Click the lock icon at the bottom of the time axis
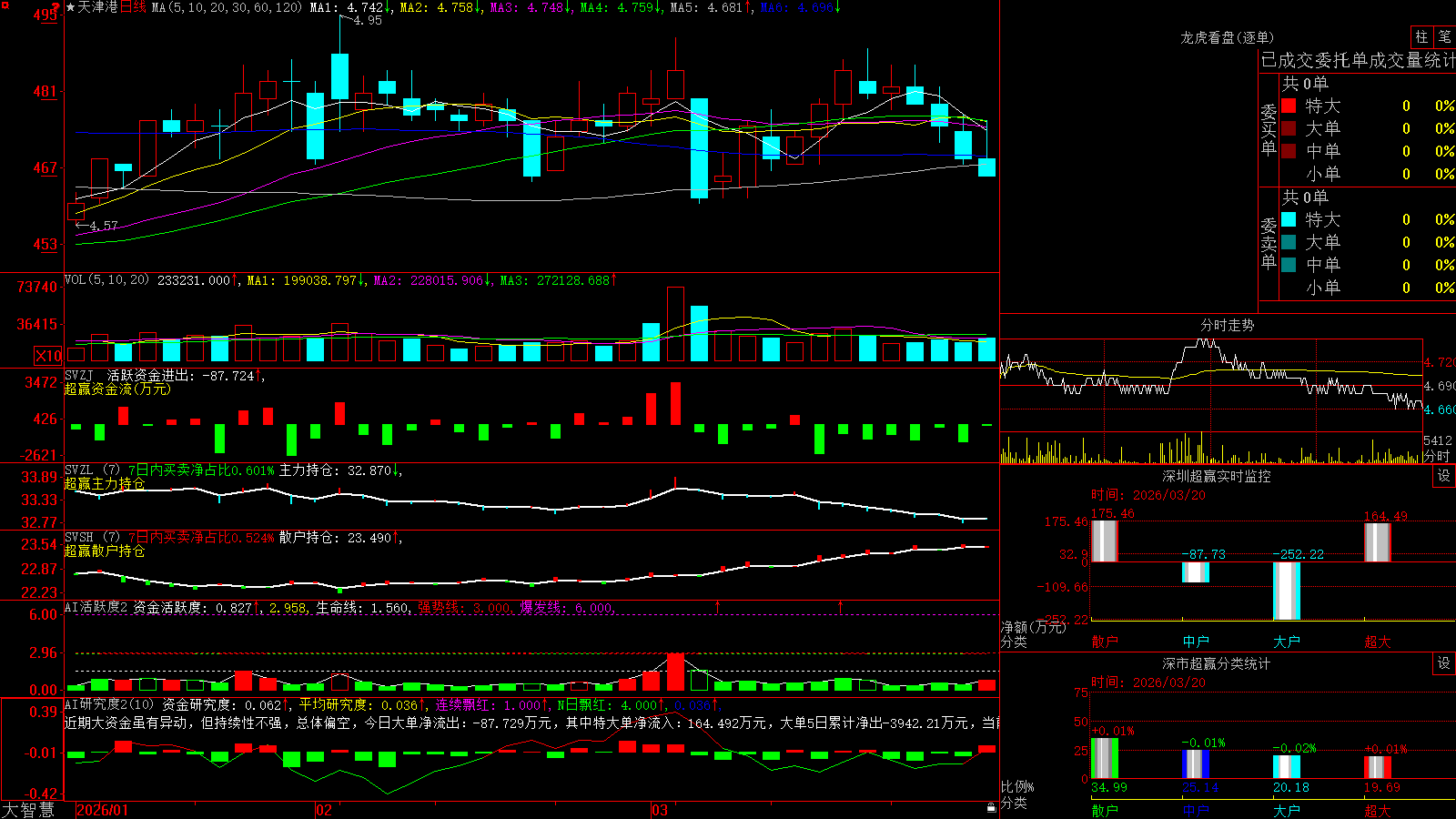The width and height of the screenshot is (1456, 819). click(991, 808)
